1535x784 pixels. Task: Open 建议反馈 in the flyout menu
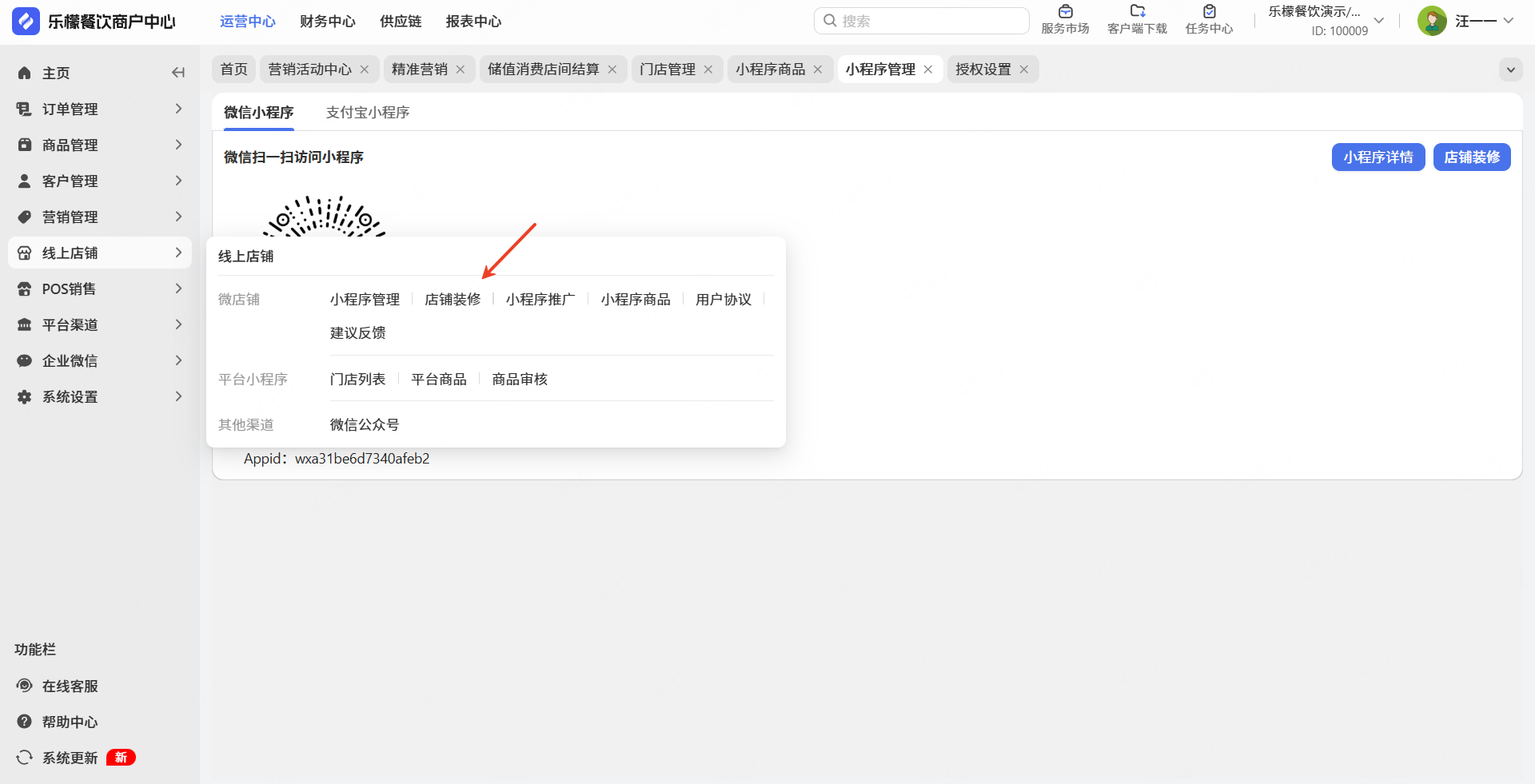click(358, 333)
